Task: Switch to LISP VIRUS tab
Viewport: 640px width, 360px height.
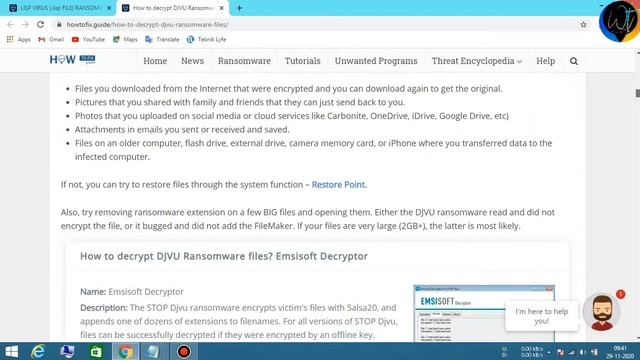Action: 61,8
